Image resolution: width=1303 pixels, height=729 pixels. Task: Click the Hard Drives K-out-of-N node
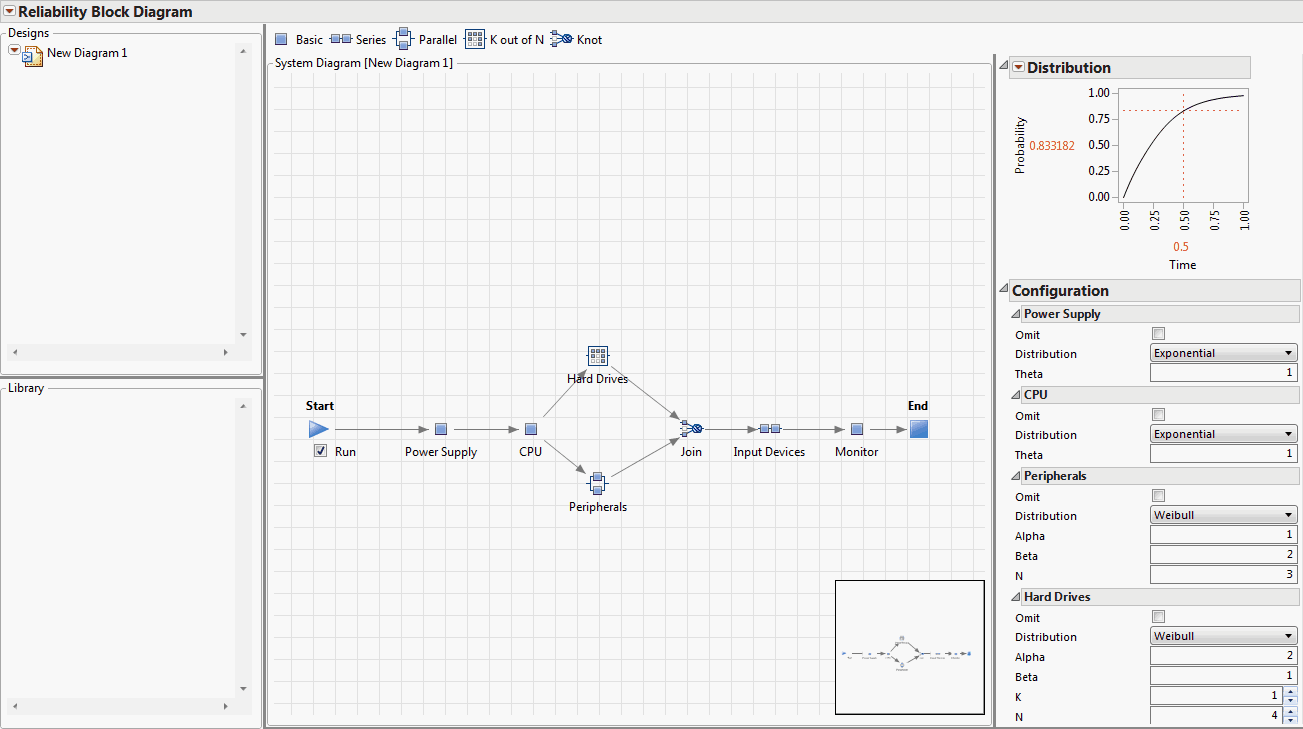coord(597,355)
